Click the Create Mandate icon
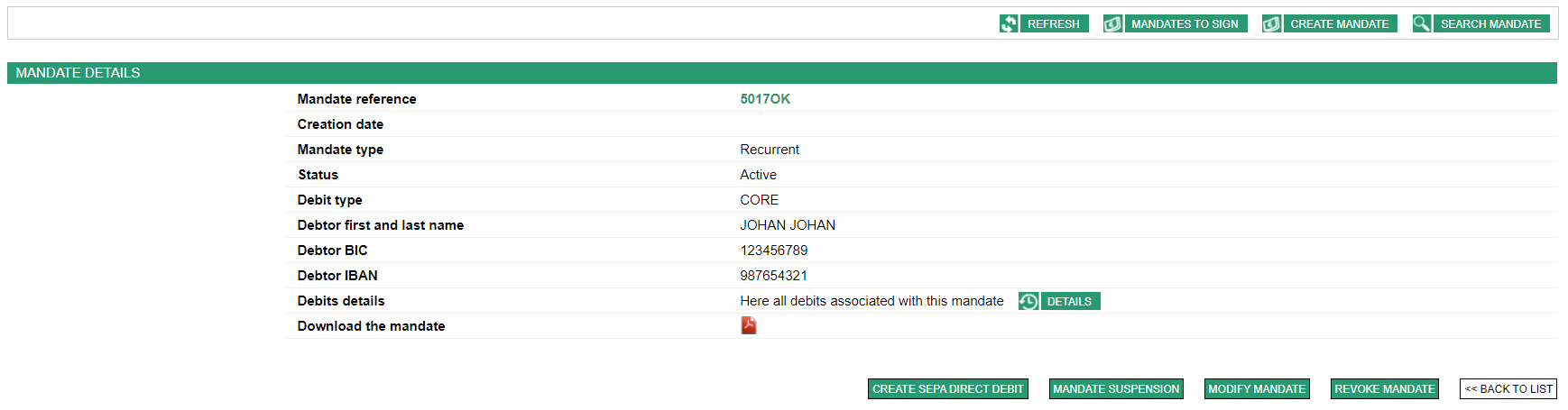 (1271, 24)
